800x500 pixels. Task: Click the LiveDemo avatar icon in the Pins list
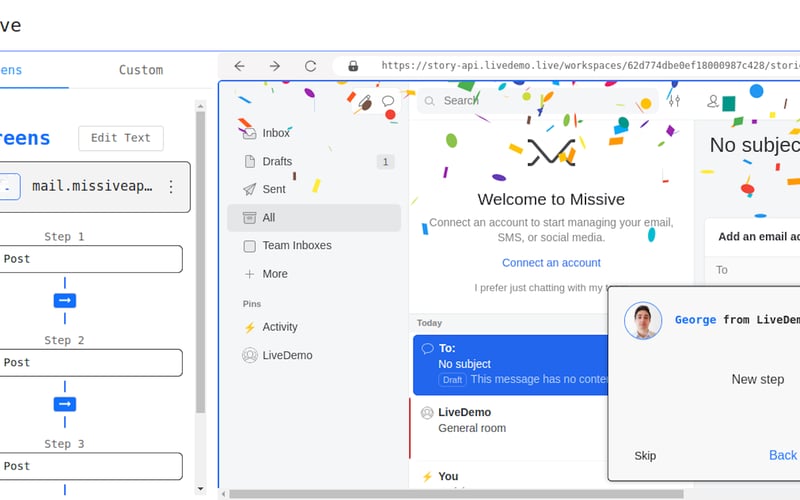pyautogui.click(x=249, y=355)
